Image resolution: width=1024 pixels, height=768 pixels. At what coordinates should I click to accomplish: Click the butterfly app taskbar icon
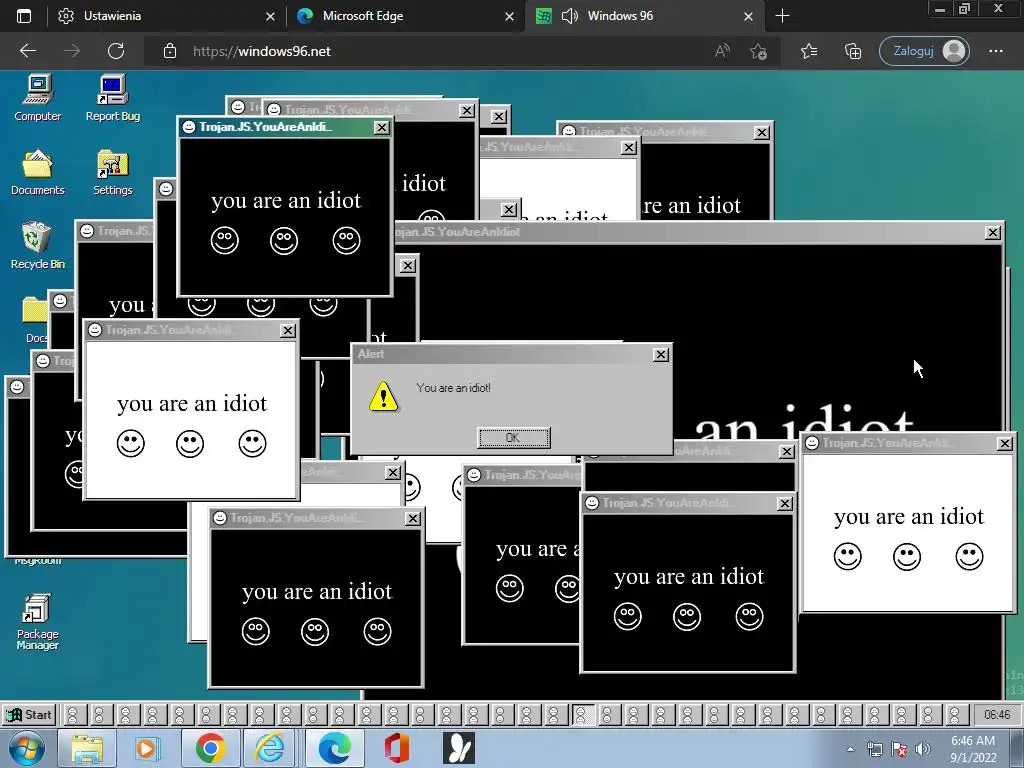(458, 748)
